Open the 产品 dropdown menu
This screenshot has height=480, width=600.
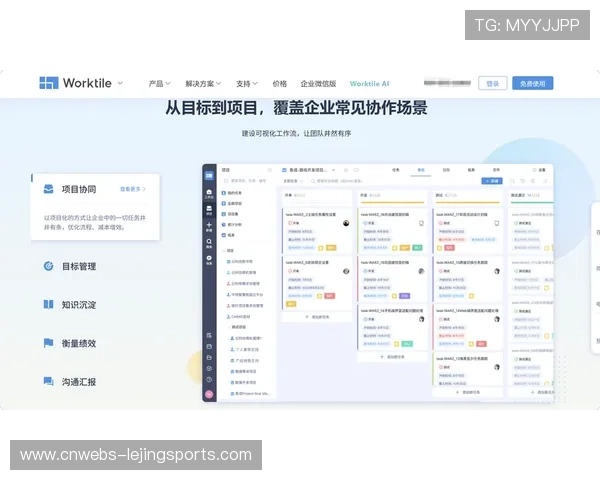[x=159, y=83]
